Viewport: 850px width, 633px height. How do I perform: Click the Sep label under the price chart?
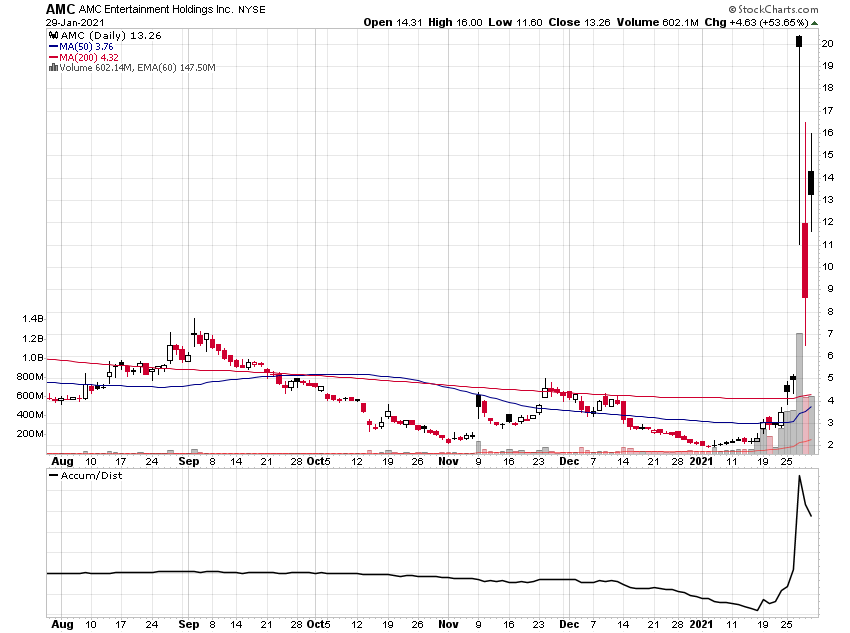pos(189,461)
